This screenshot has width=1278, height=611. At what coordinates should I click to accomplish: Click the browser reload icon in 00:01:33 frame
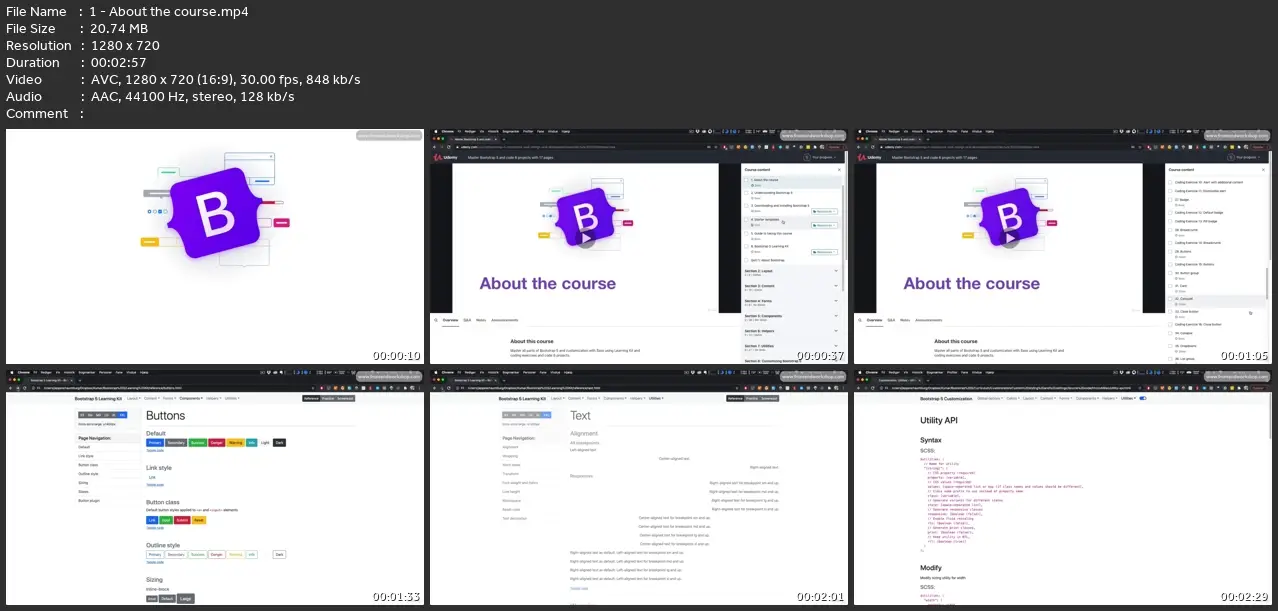(24, 388)
